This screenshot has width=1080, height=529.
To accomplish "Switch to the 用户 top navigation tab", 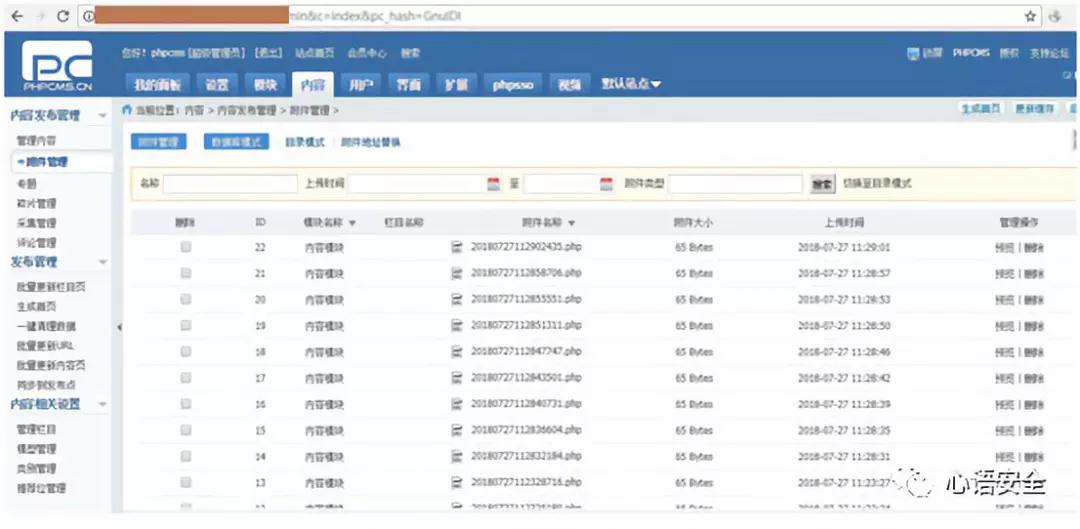I will 361,85.
